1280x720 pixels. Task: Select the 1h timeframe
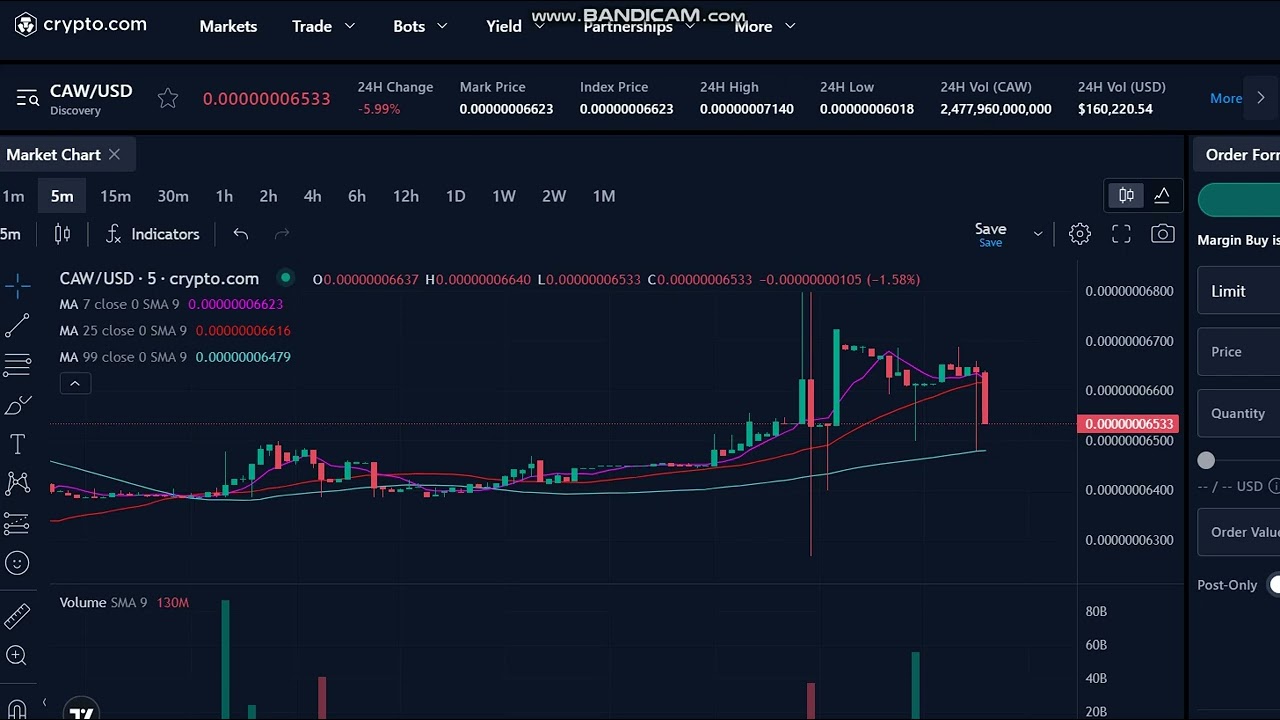pos(224,196)
